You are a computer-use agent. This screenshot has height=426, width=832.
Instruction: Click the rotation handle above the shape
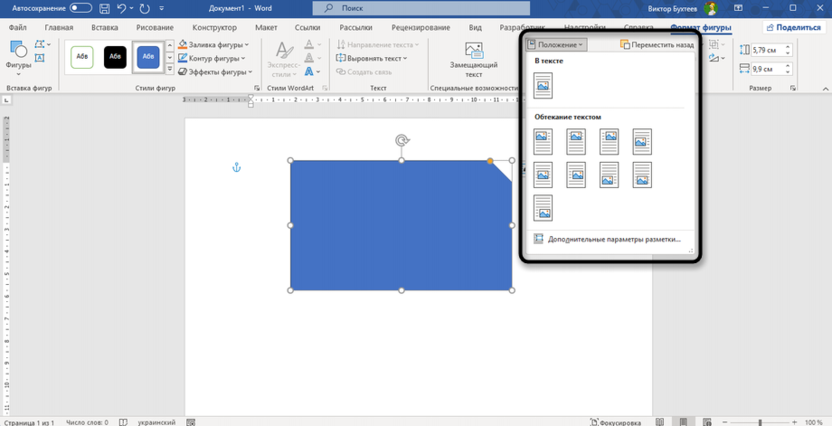coord(402,141)
